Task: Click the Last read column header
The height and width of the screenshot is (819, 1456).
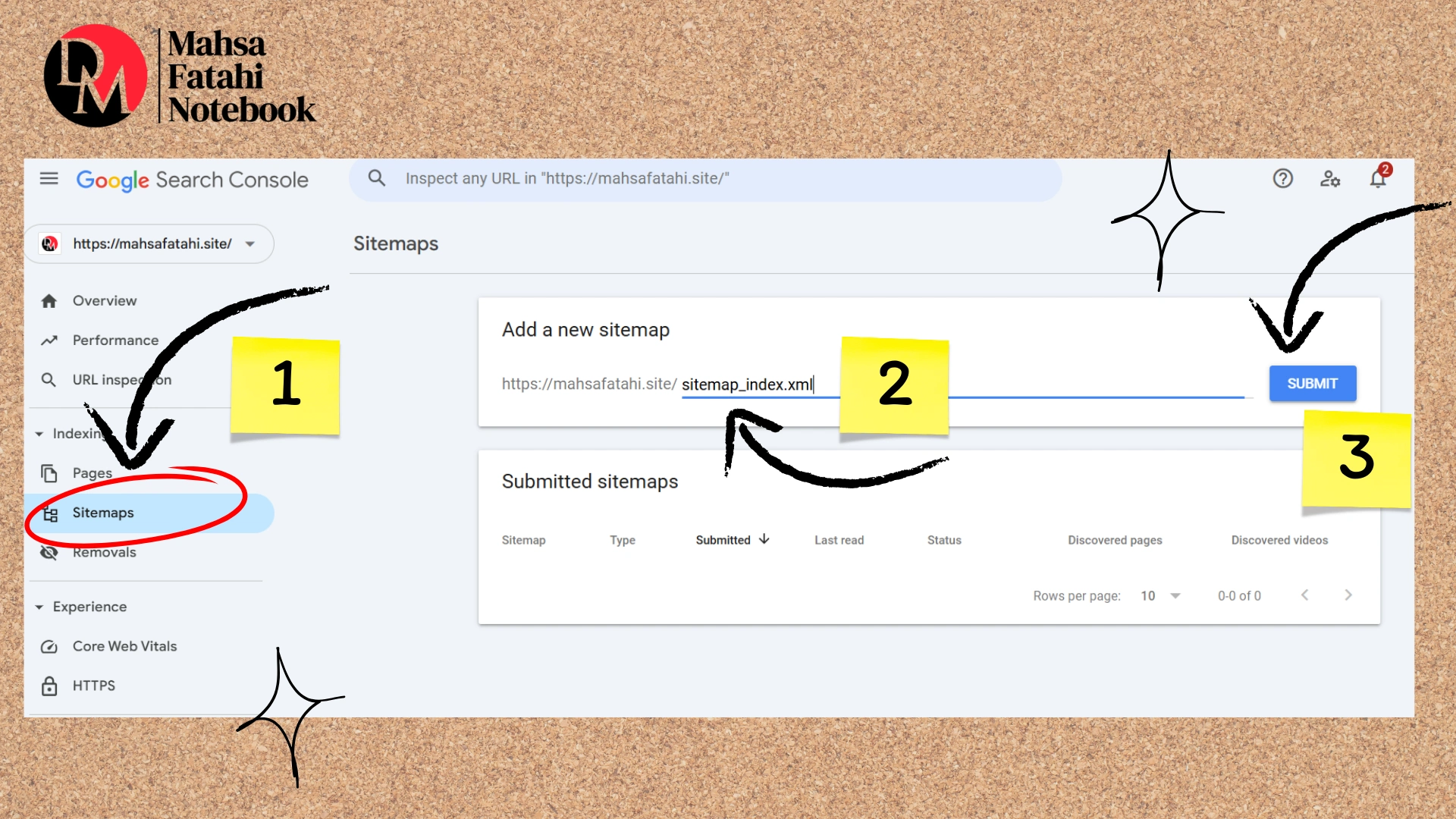Action: 839,540
